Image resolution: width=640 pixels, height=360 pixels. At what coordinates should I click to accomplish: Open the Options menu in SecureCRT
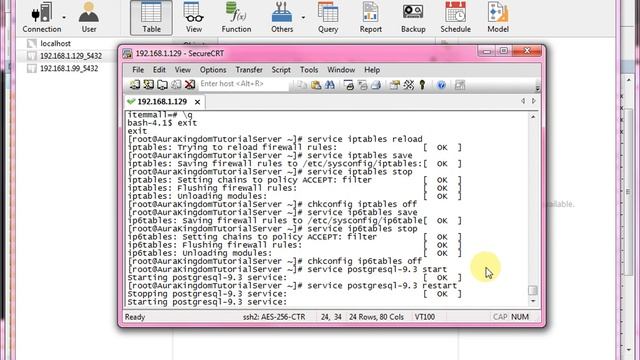pyautogui.click(x=213, y=70)
